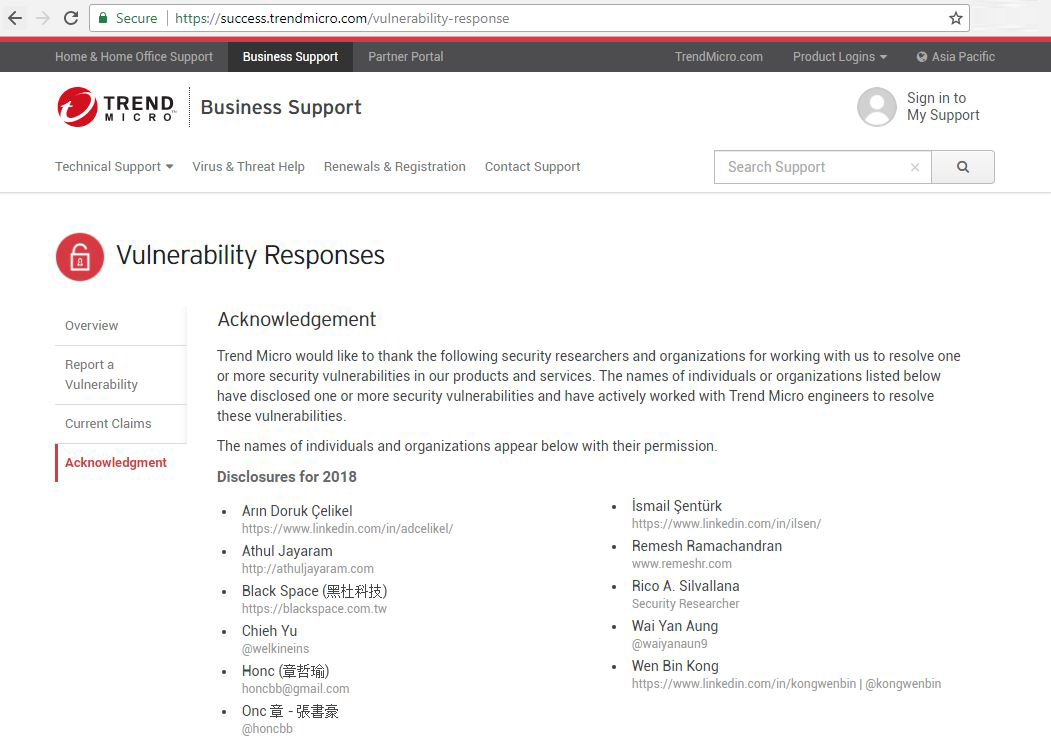Click the @welkineins handle
Viewport: 1051px width, 752px height.
275,649
